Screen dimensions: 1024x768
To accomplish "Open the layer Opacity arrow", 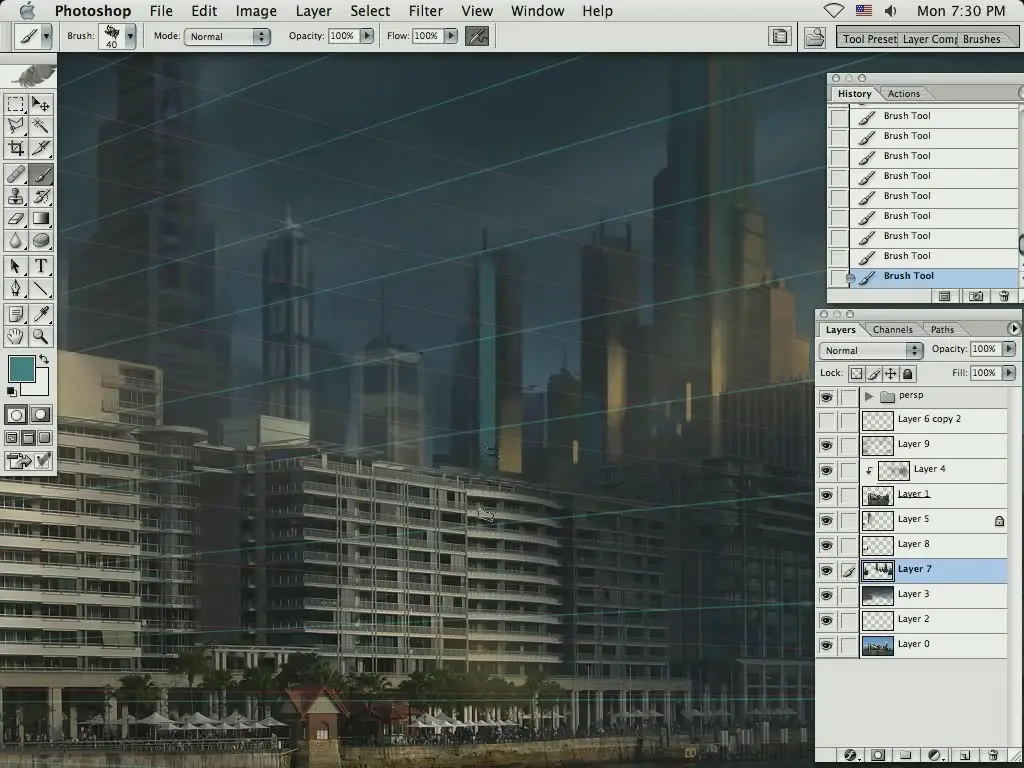I will click(1009, 349).
